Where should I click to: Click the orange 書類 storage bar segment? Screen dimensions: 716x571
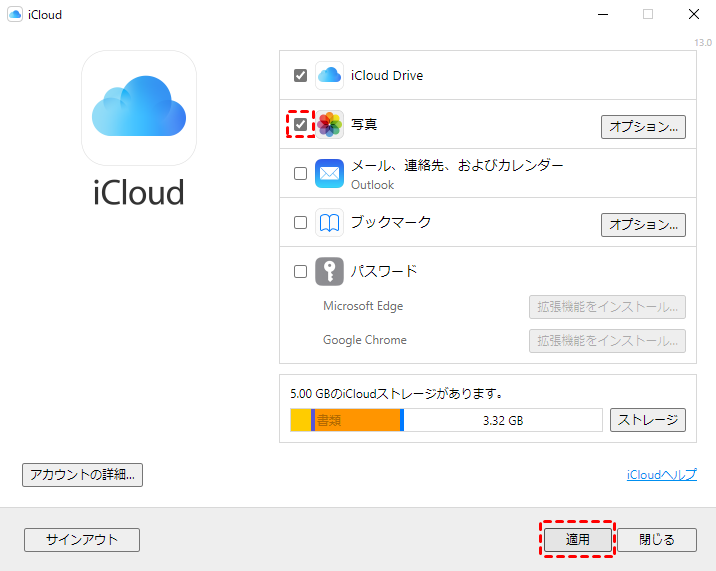[357, 420]
